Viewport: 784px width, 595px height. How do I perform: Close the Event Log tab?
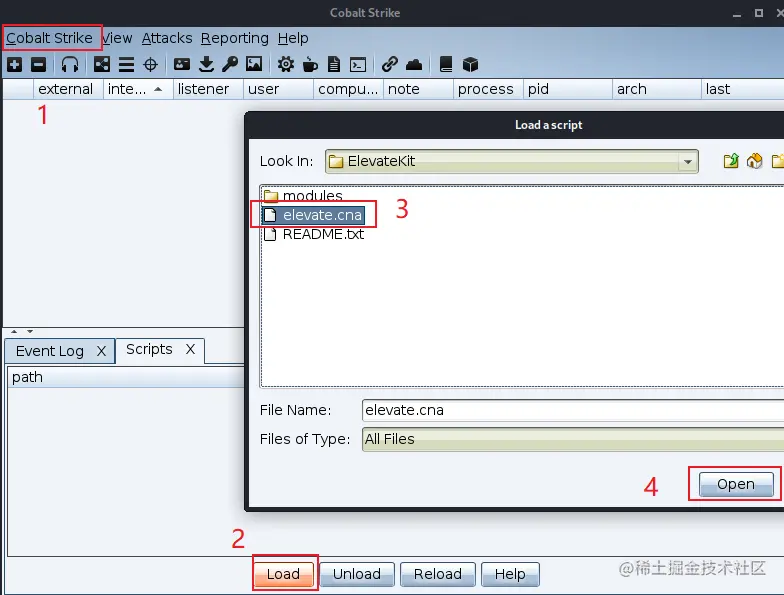(x=102, y=351)
